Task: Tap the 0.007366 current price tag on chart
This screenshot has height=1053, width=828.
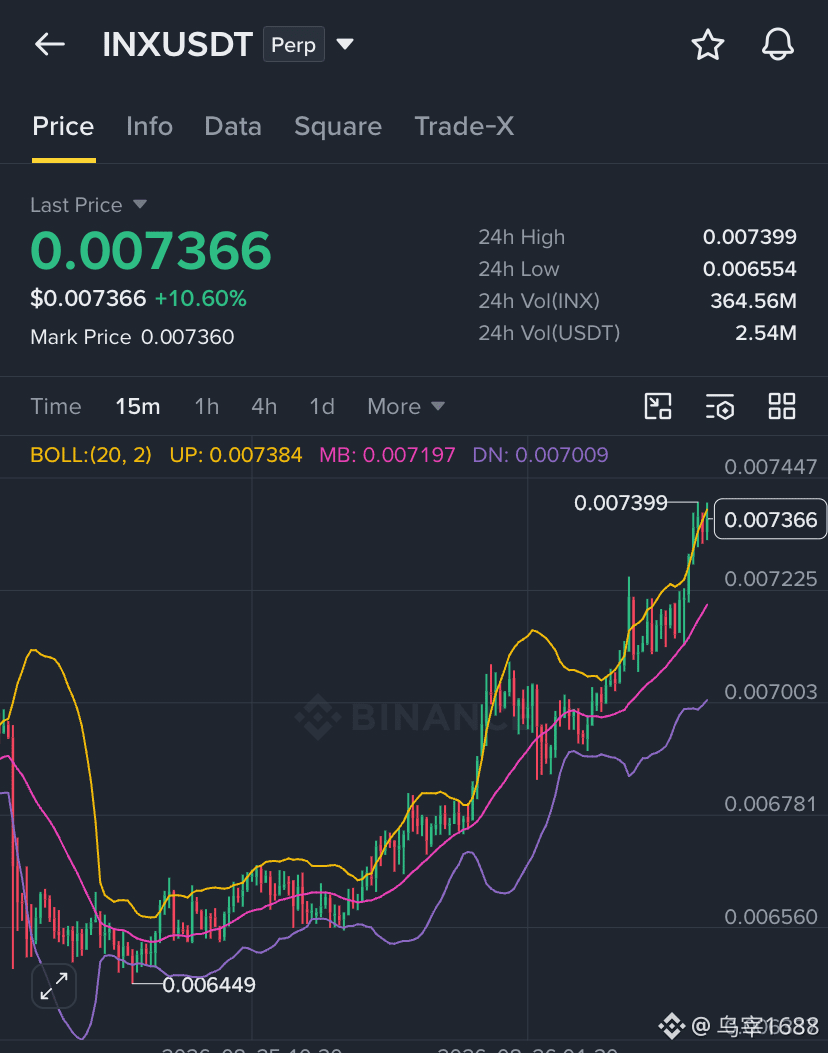Action: (x=770, y=519)
